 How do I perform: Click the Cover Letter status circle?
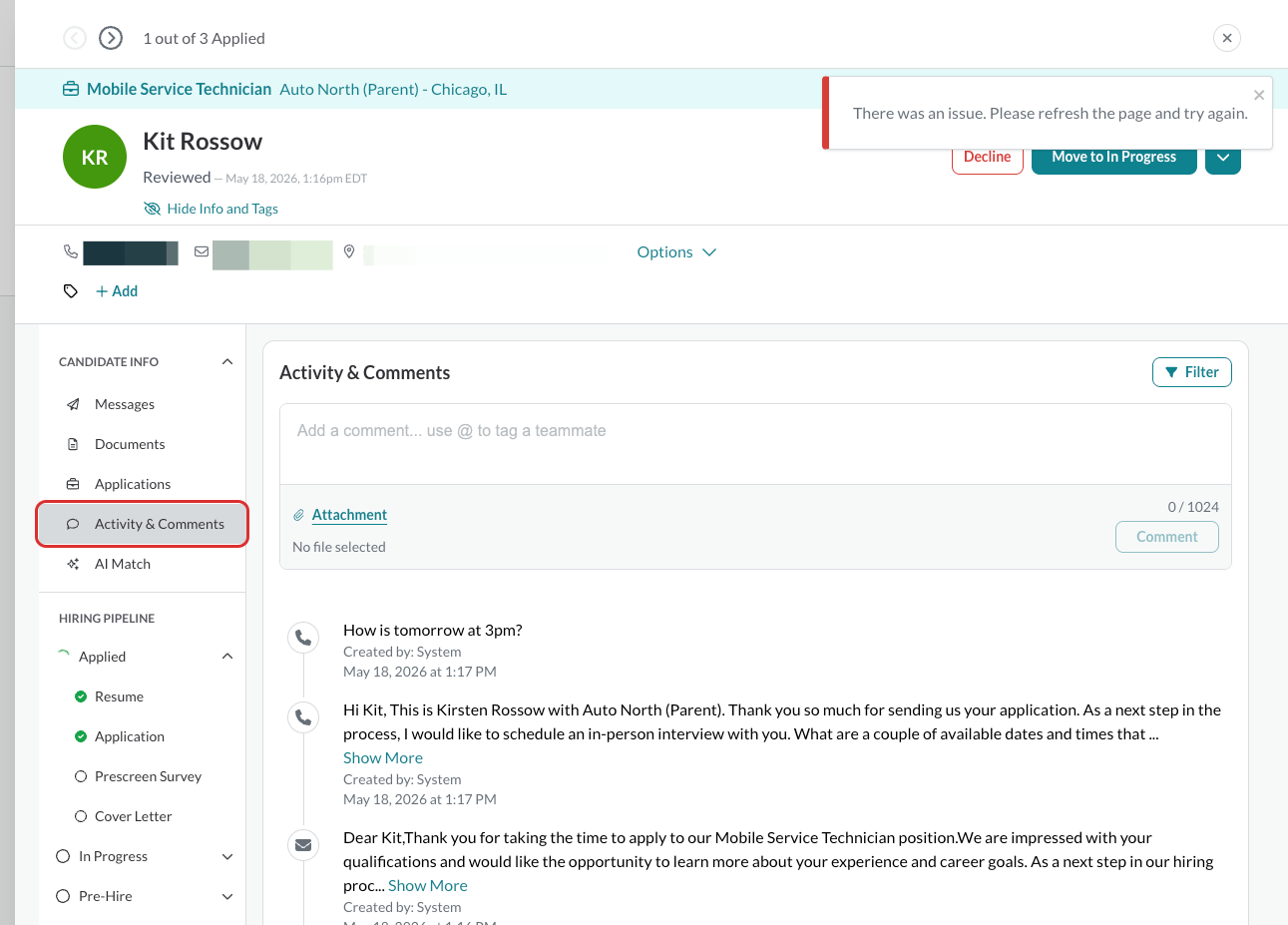81,816
